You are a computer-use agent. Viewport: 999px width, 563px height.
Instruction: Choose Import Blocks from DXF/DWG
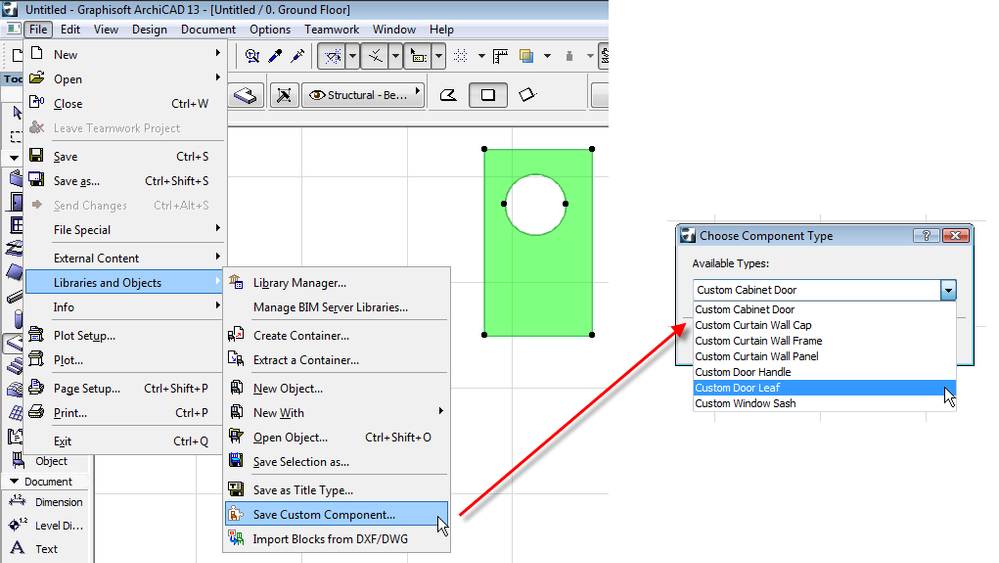(337, 539)
